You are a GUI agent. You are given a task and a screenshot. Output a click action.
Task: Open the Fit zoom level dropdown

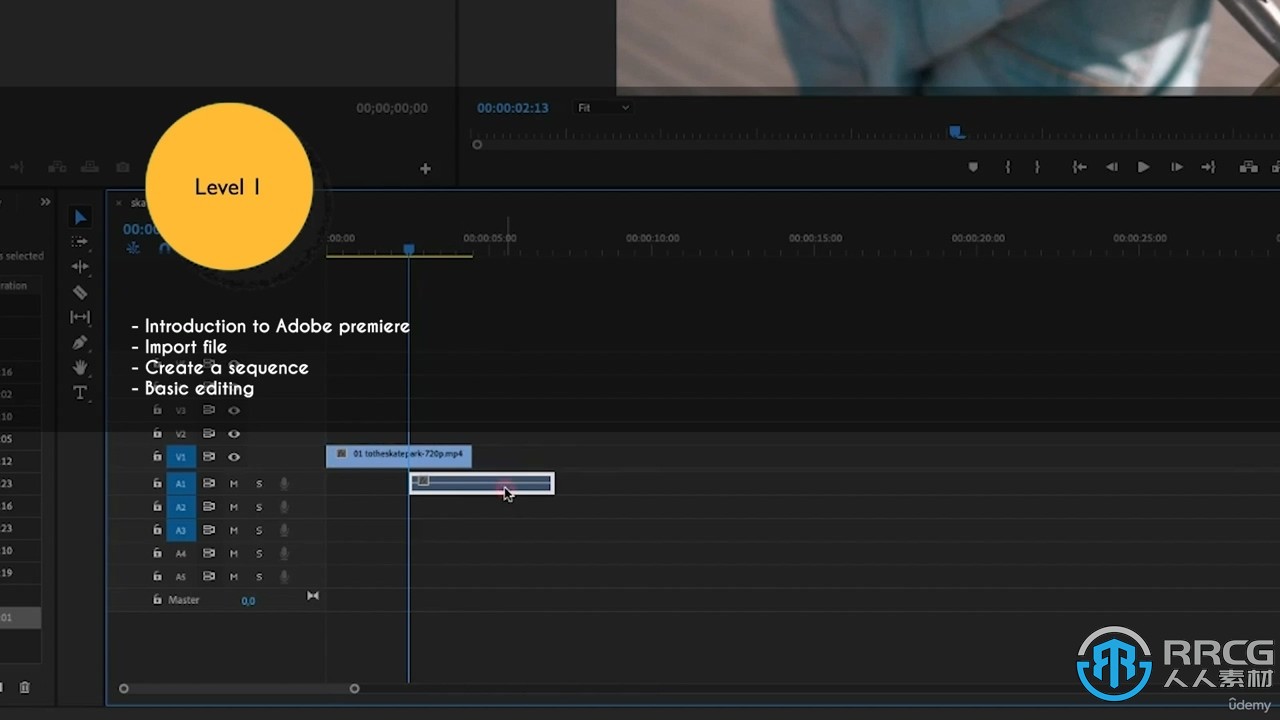[x=603, y=108]
